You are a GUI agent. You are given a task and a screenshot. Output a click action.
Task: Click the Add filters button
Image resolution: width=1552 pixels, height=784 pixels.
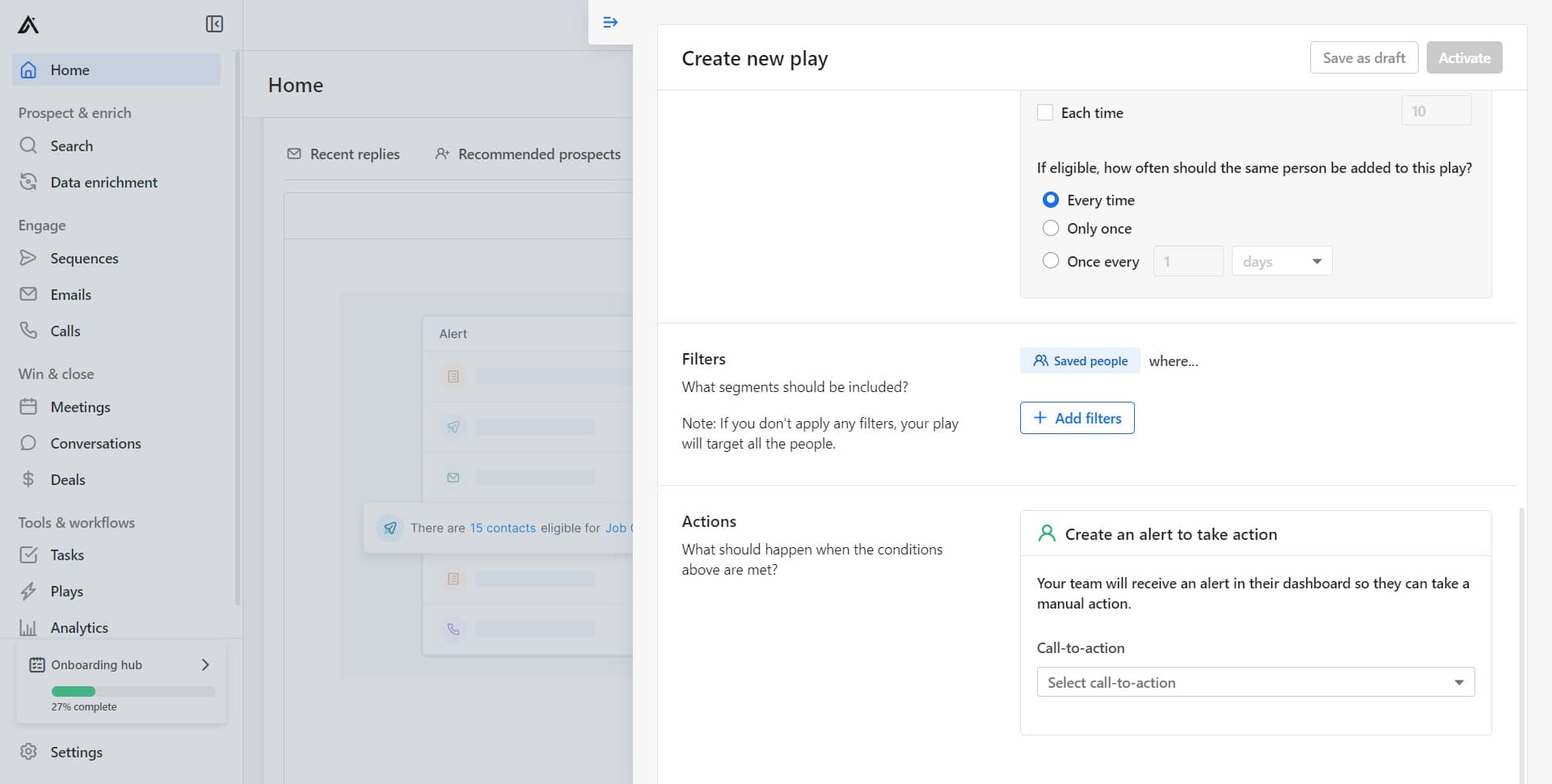(x=1077, y=418)
